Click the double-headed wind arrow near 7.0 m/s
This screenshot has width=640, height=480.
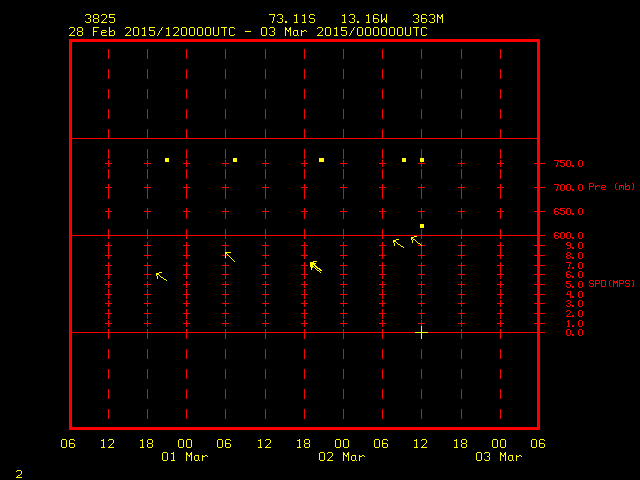pos(316,267)
